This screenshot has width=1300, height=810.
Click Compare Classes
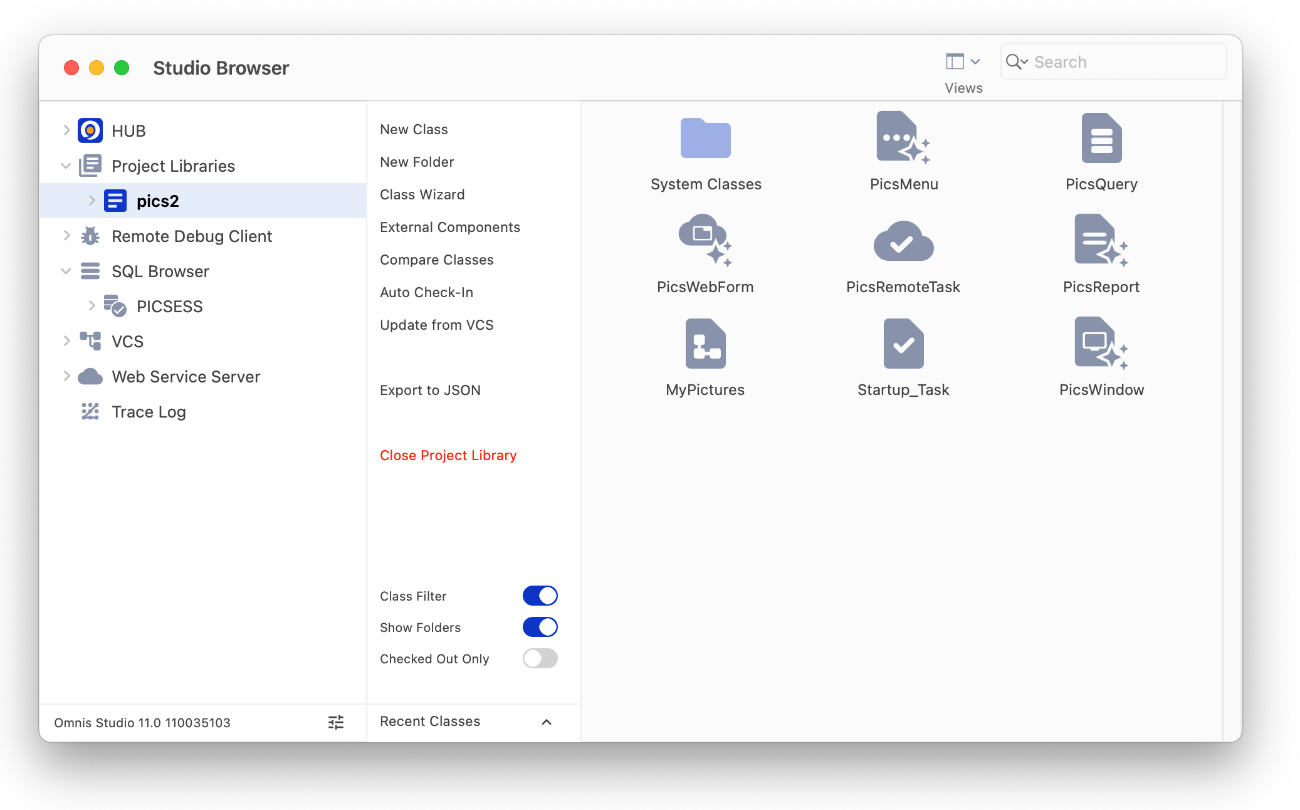coord(437,259)
